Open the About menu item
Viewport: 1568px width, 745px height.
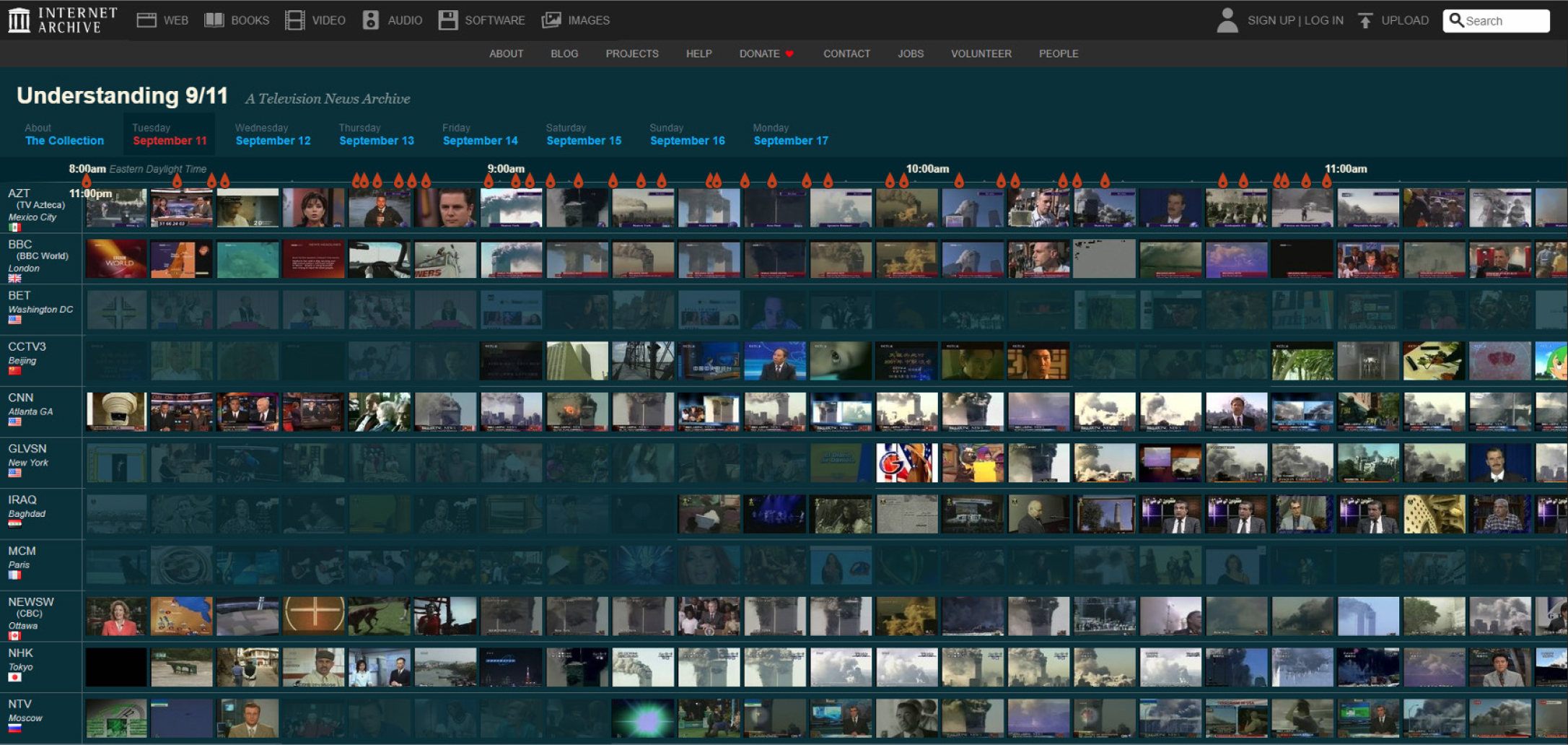507,54
